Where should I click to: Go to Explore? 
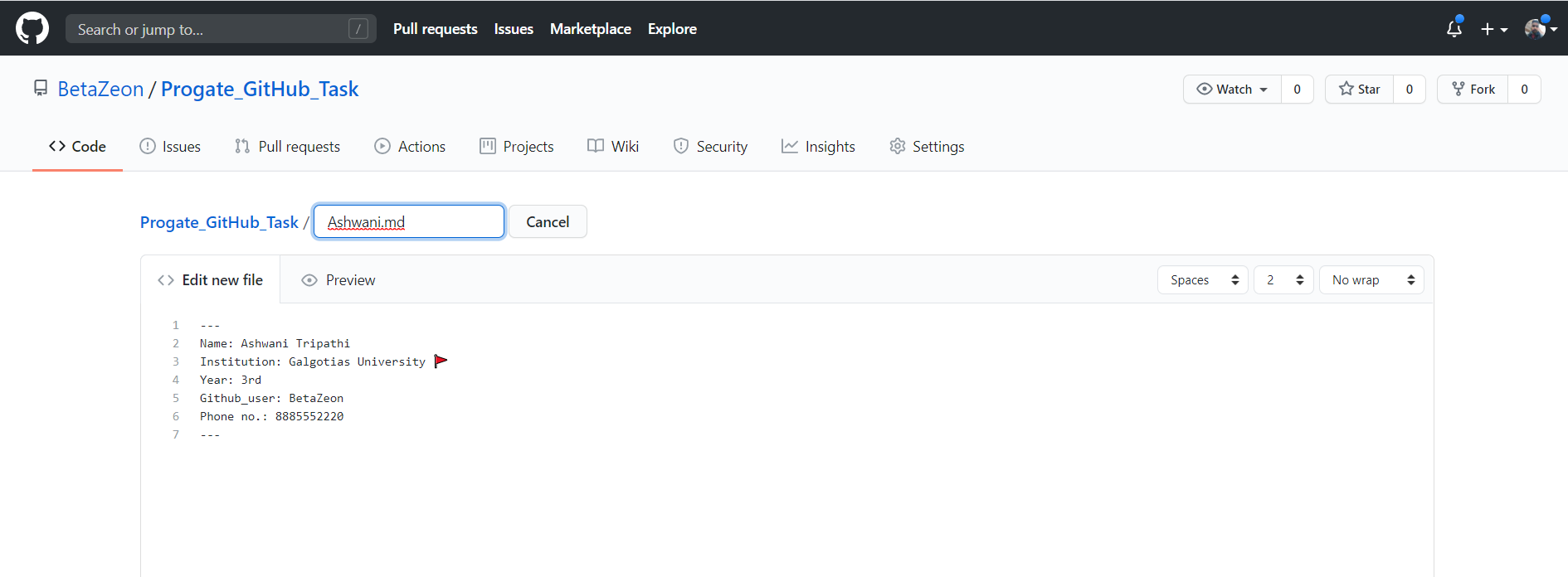pyautogui.click(x=672, y=29)
